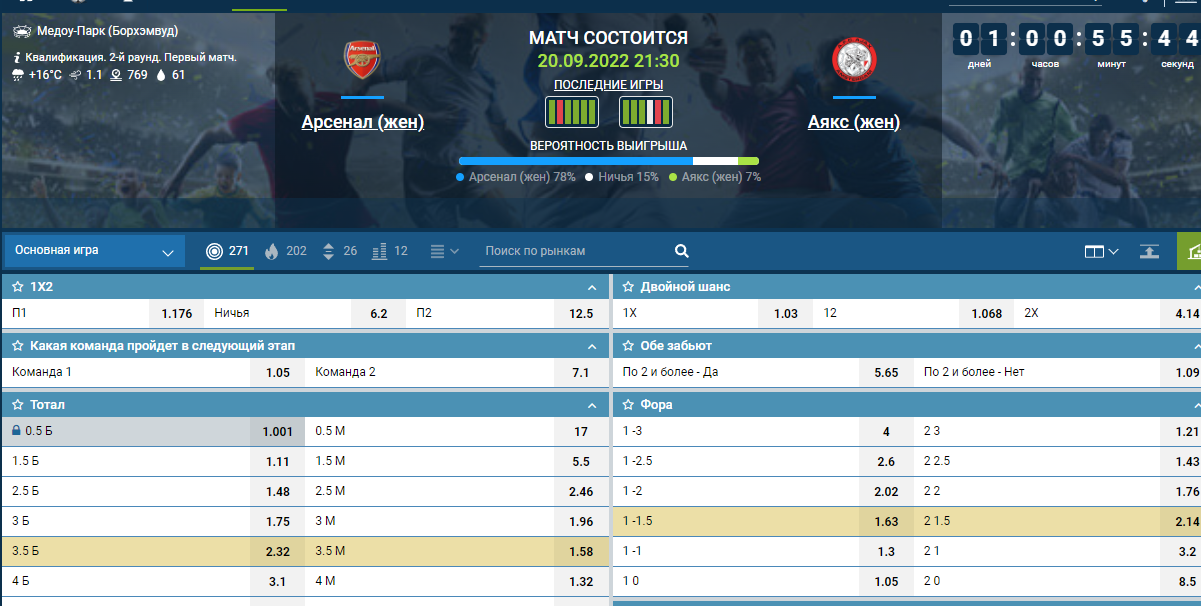Click the bar chart icon with 12
This screenshot has height=606, width=1201.
379,251
